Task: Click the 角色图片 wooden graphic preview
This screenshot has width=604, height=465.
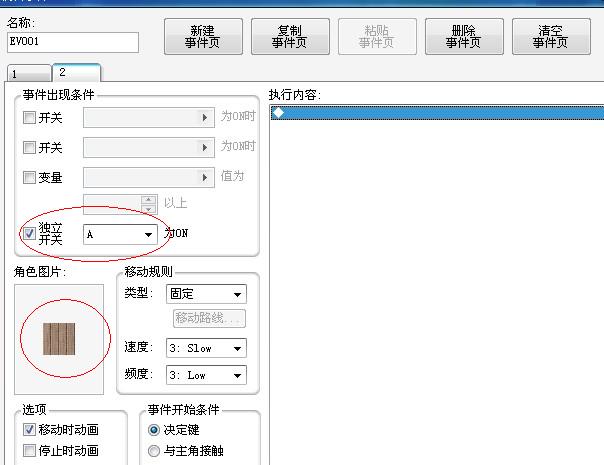Action: pos(59,339)
